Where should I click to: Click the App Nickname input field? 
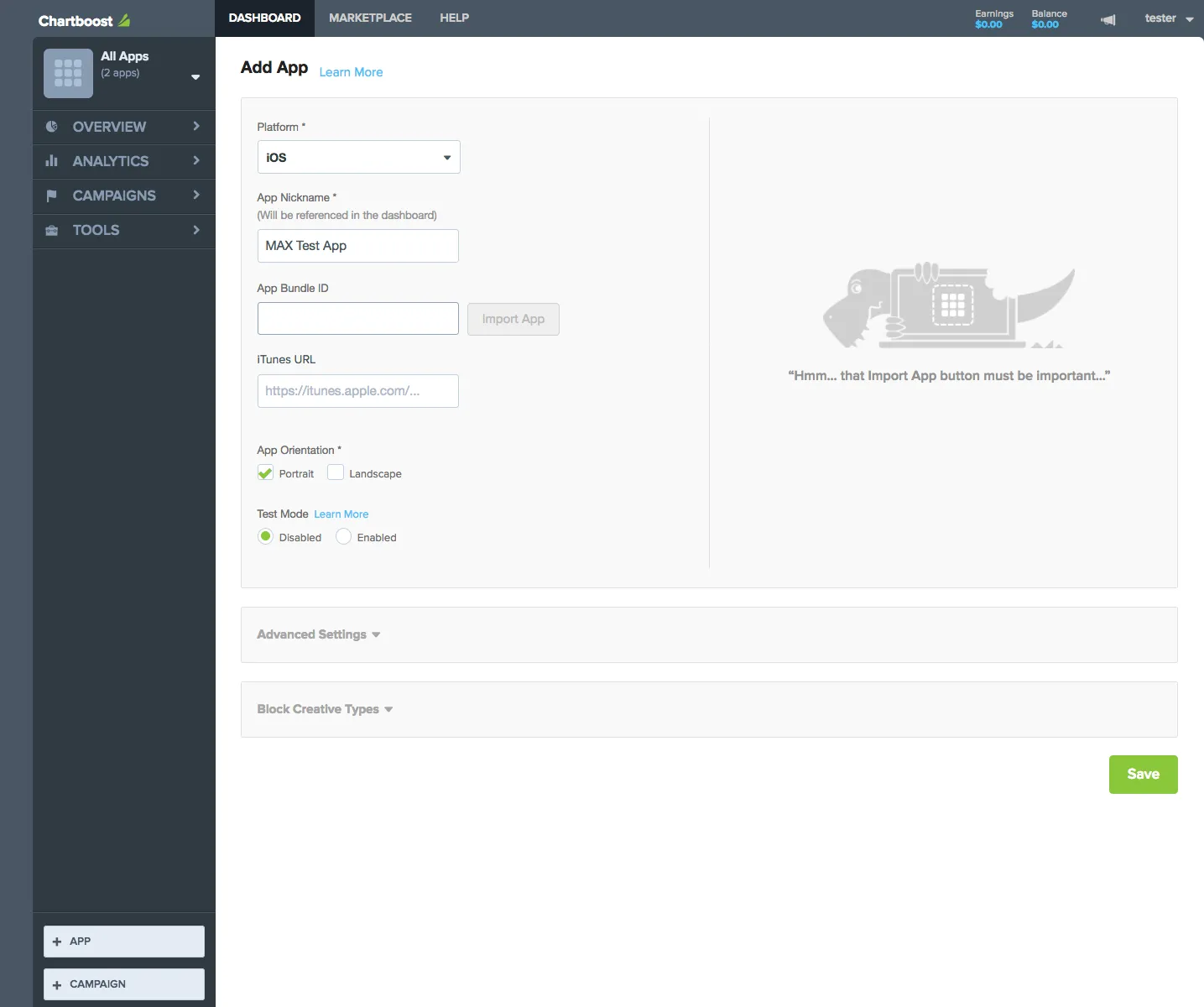(x=358, y=246)
